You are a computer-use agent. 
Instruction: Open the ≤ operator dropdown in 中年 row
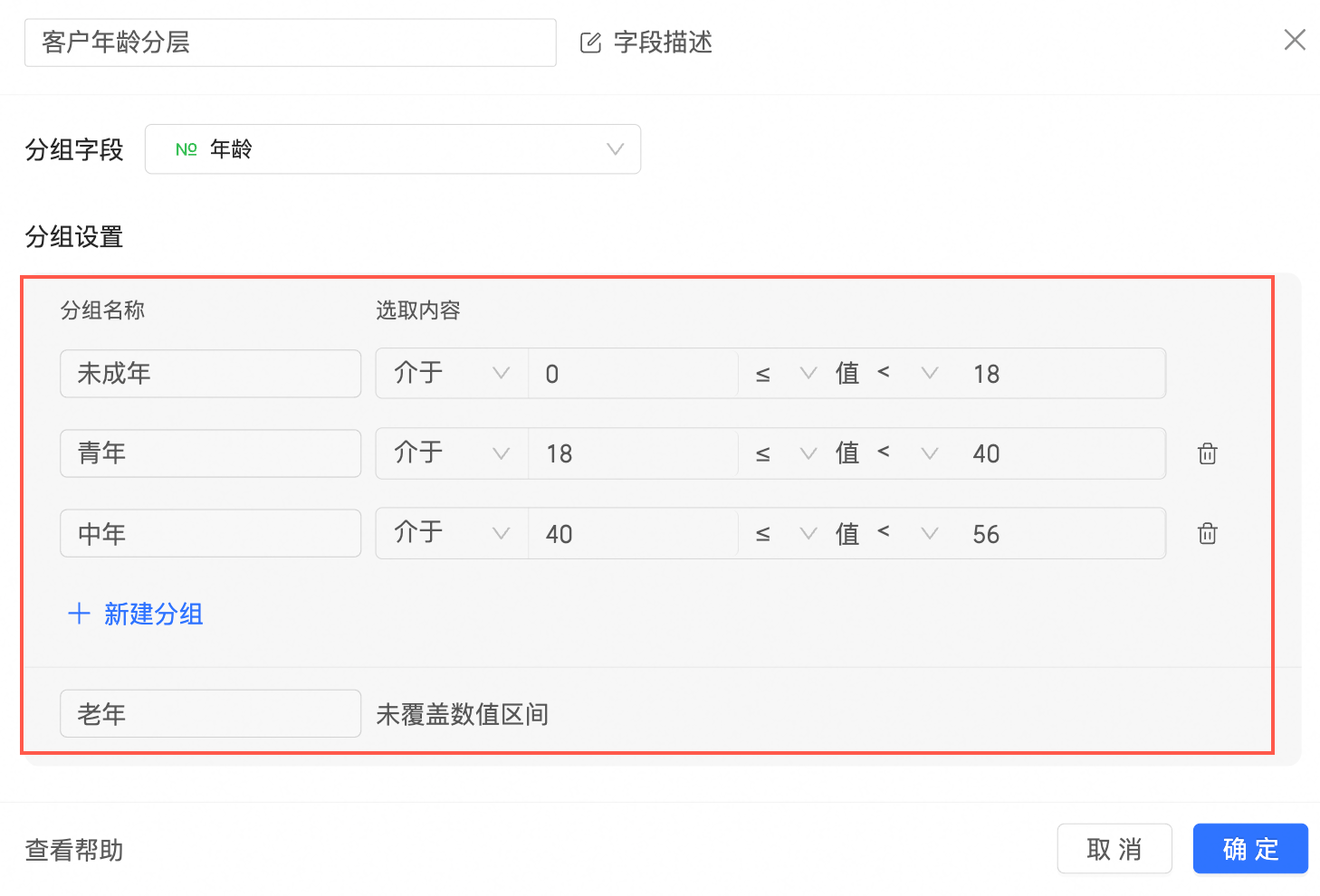pyautogui.click(x=785, y=533)
